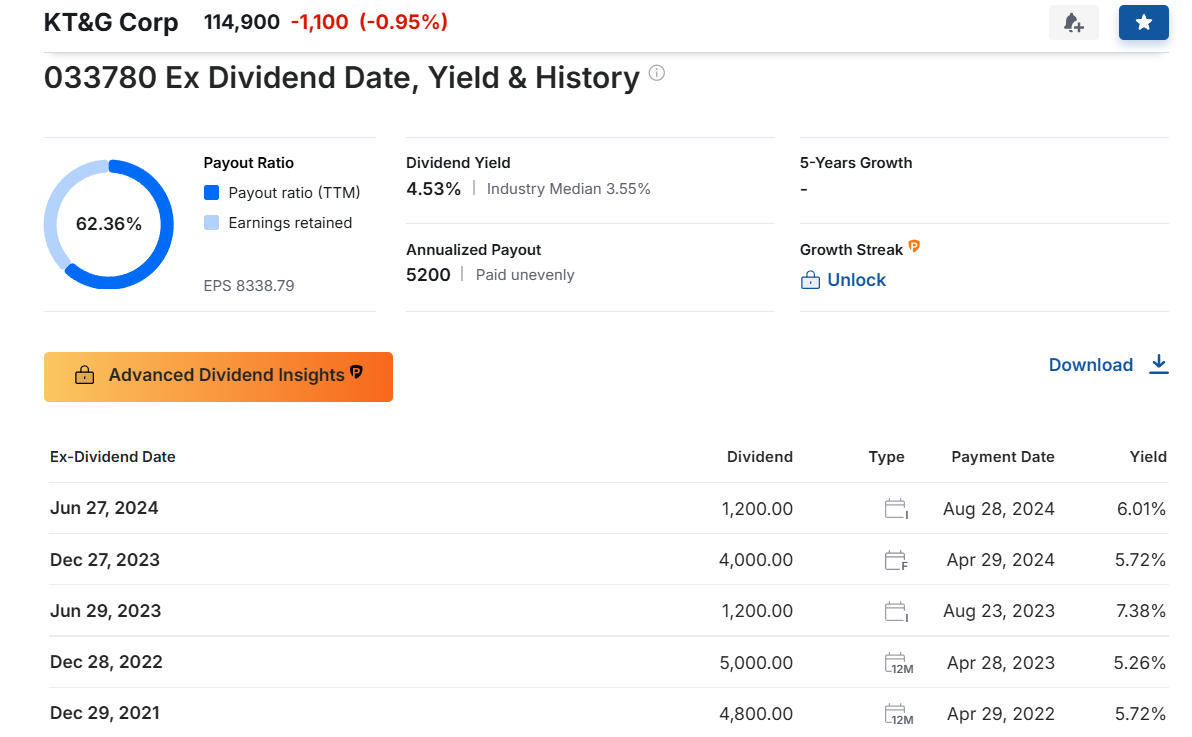Select the Dec 28, 2022 ex-dividend date
1192x737 pixels.
coord(106,662)
